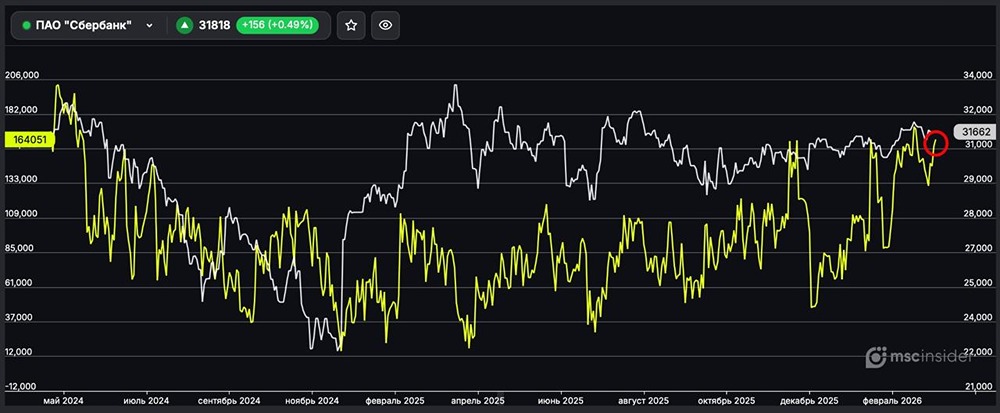
Task: Click the 31818 price value
Action: click(x=214, y=25)
